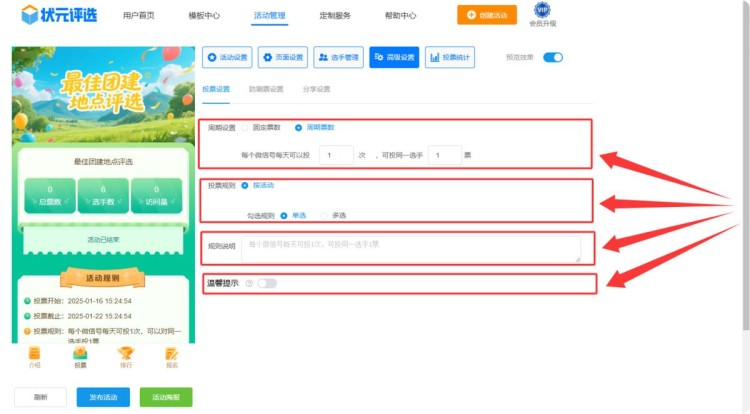Switch to the 防刷票设置 tab
Image resolution: width=750 pixels, height=414 pixels.
click(x=266, y=90)
